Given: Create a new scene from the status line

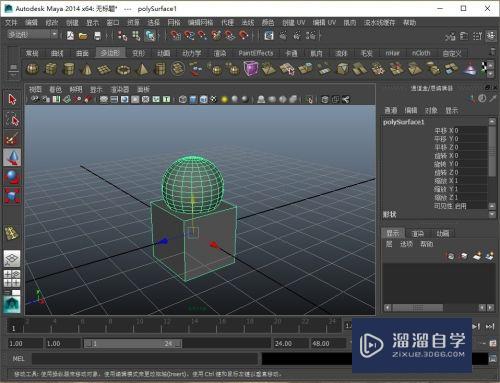Looking at the screenshot, I should pyautogui.click(x=70, y=35).
